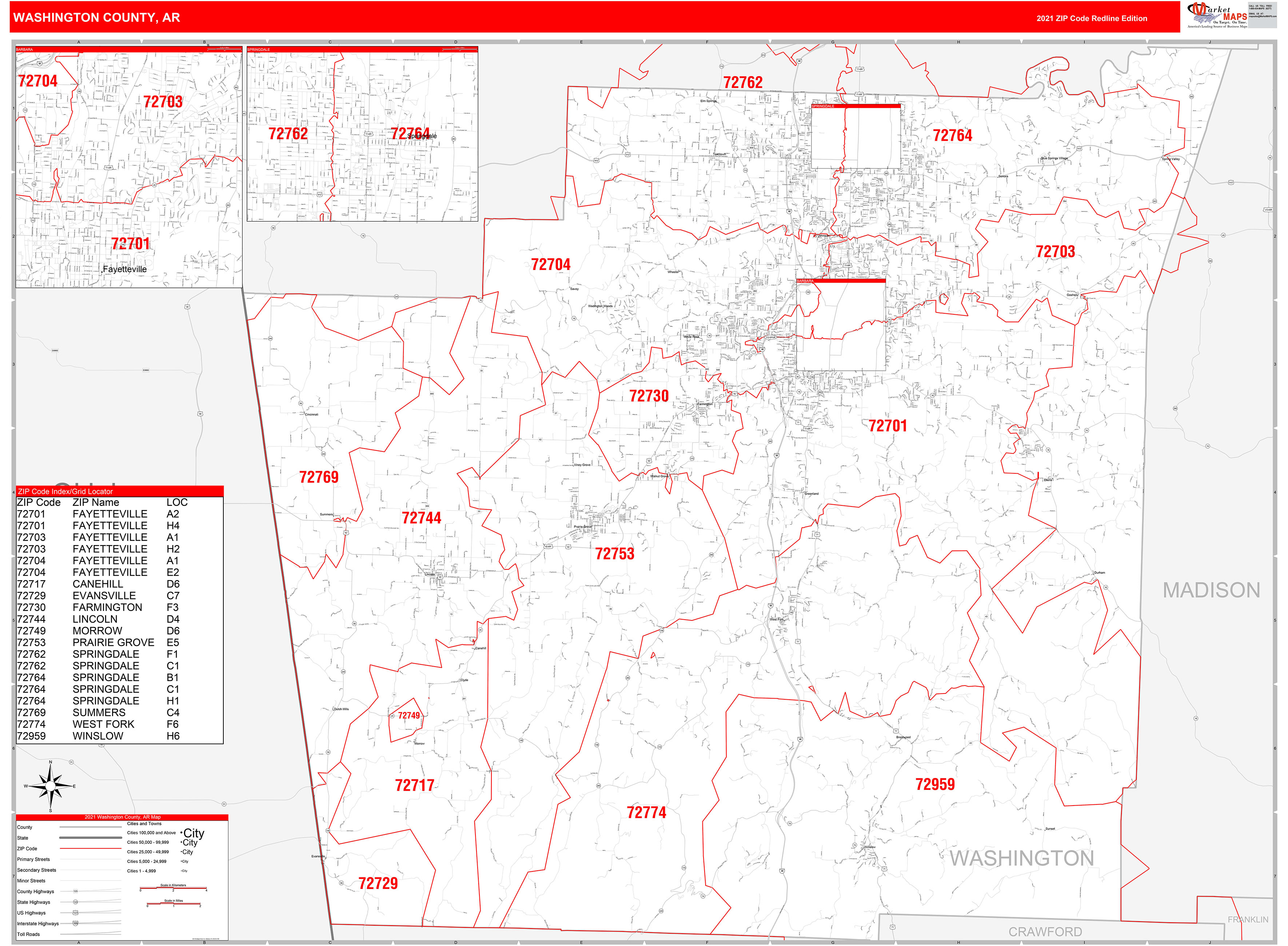Click the US Highways shield symbol in legend
This screenshot has height=946, width=1288.
(x=75, y=913)
